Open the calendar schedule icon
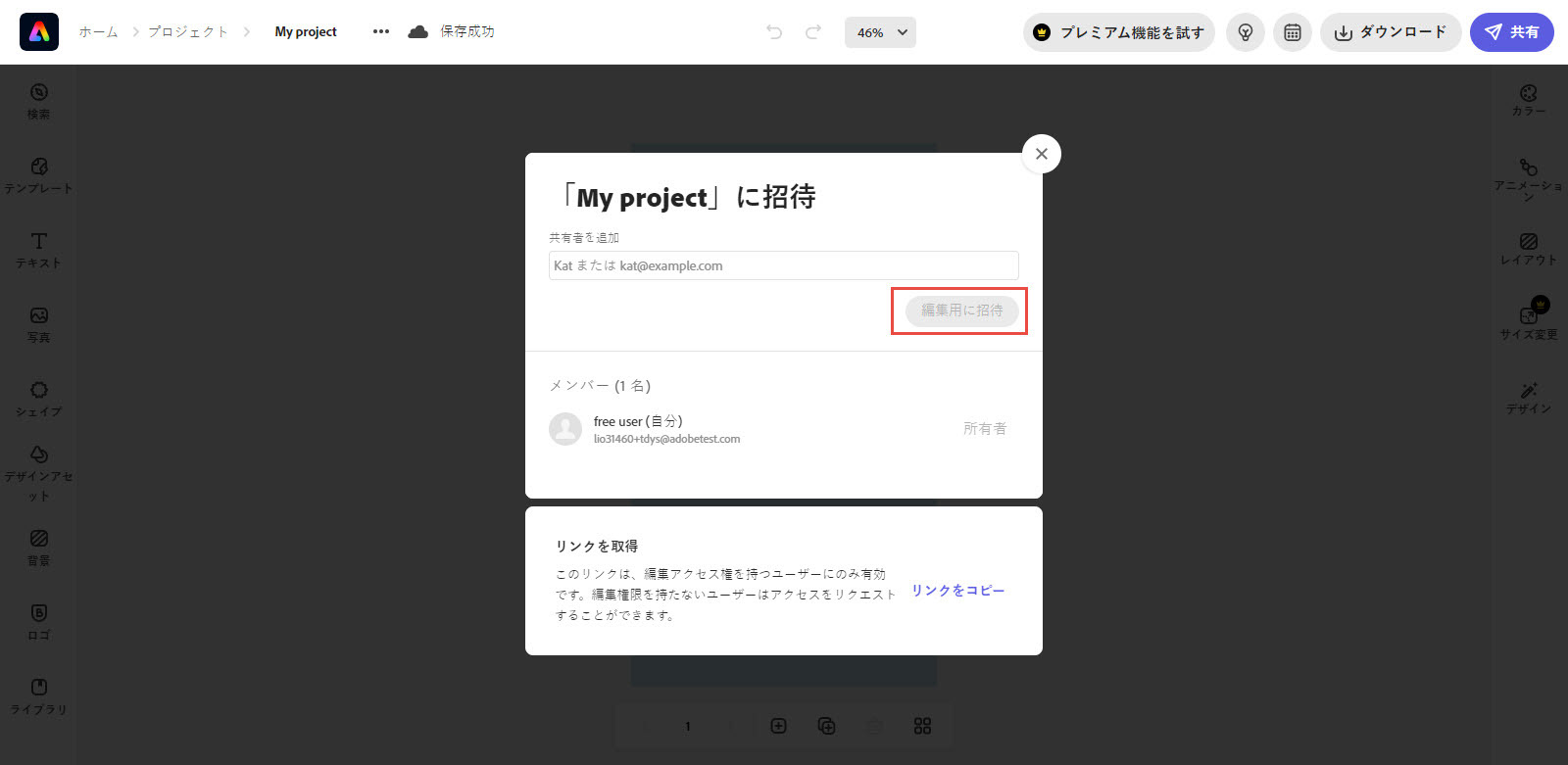 pos(1292,32)
